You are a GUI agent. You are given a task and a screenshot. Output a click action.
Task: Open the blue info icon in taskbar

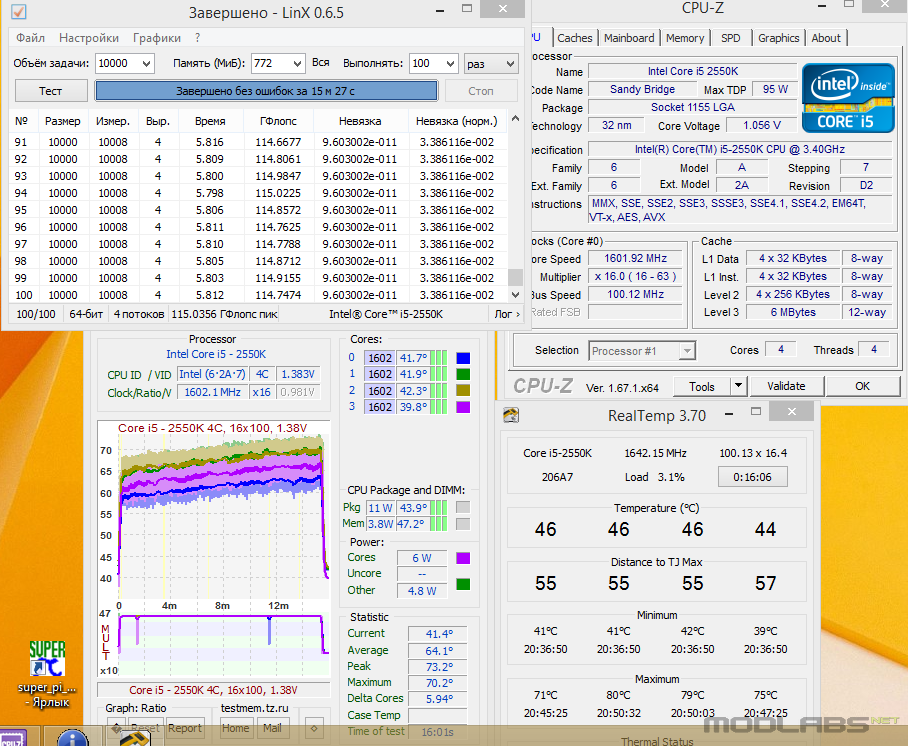pos(72,738)
